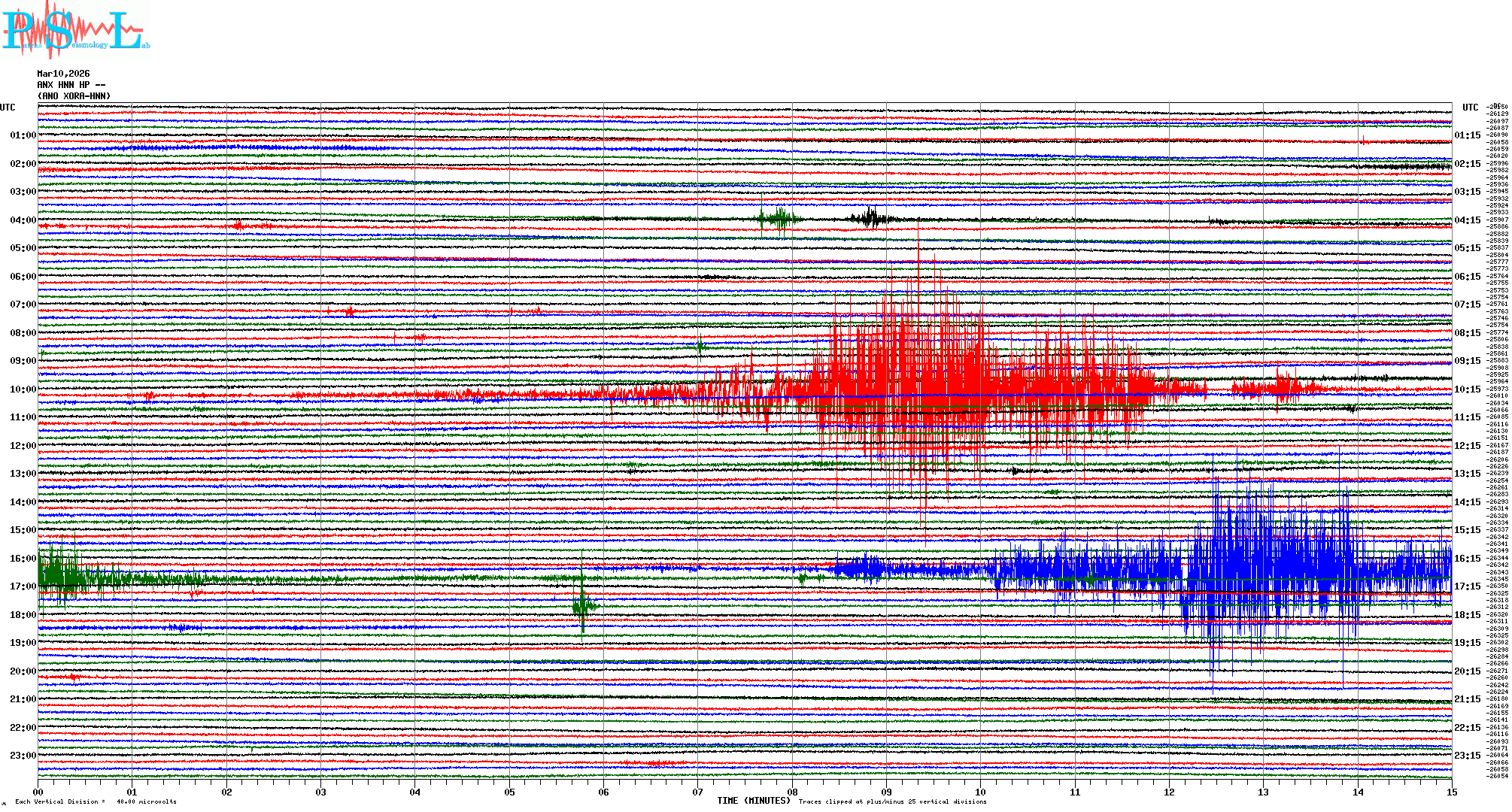Click the Each Vertical Division scale note
Image resolution: width=1512 pixels, height=812 pixels.
(x=96, y=801)
